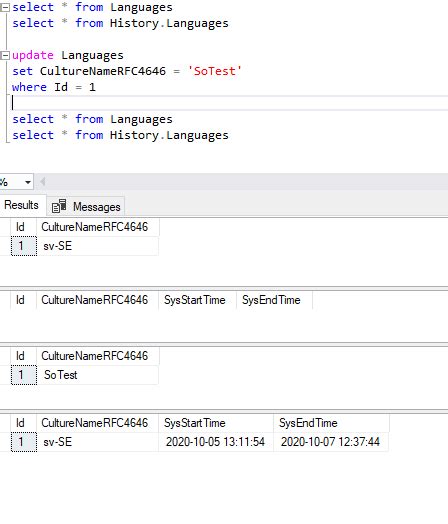Click the 'update' keyword in the editor

(x=33, y=55)
